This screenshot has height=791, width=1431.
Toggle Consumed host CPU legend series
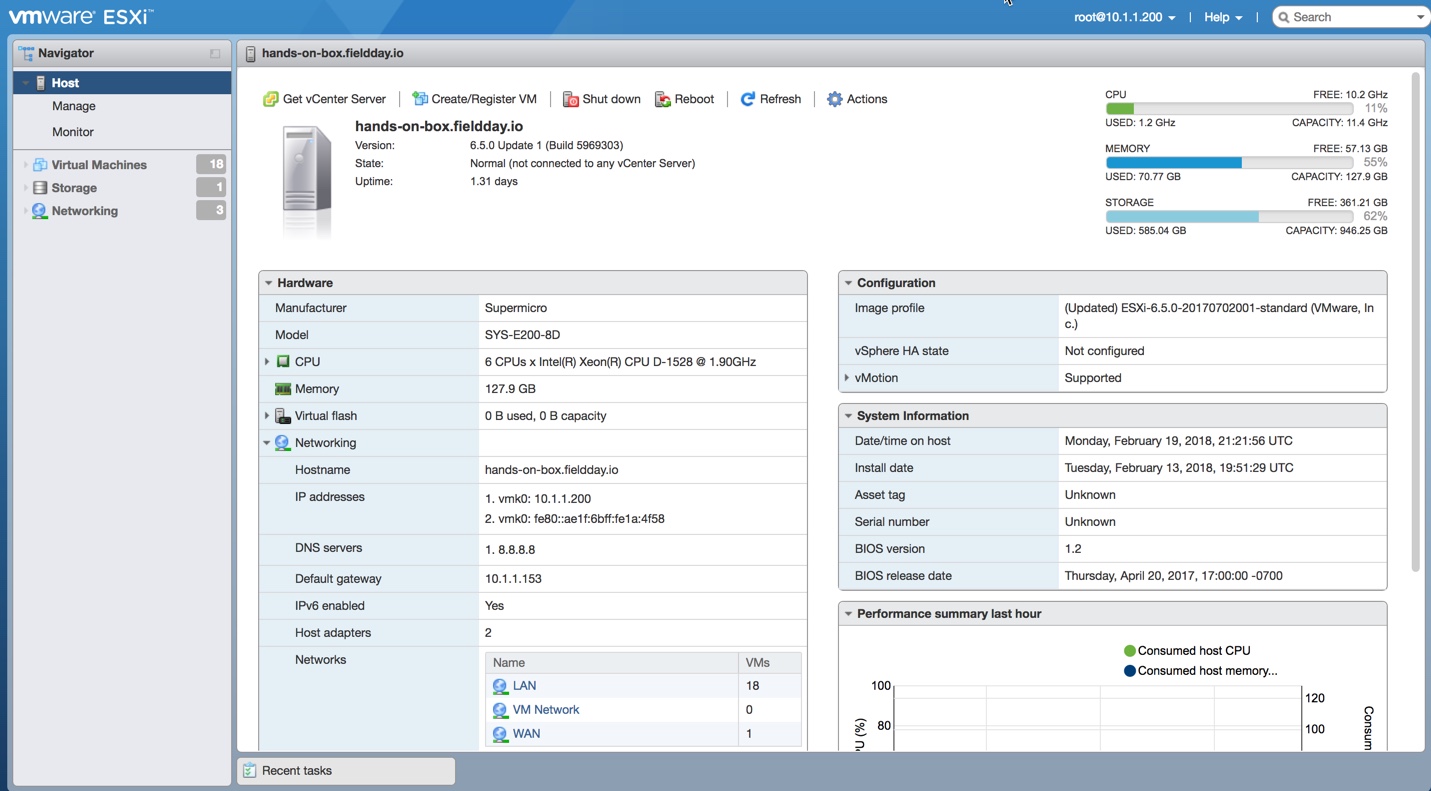click(x=1187, y=650)
